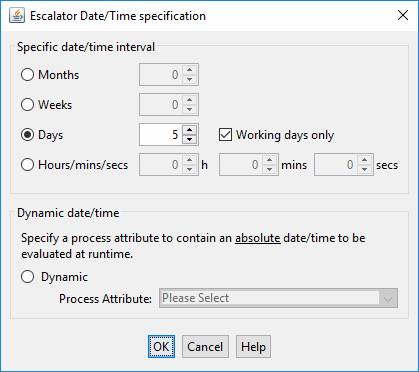
Task: Choose the Hours/mins/secs radio option
Action: coord(27,165)
